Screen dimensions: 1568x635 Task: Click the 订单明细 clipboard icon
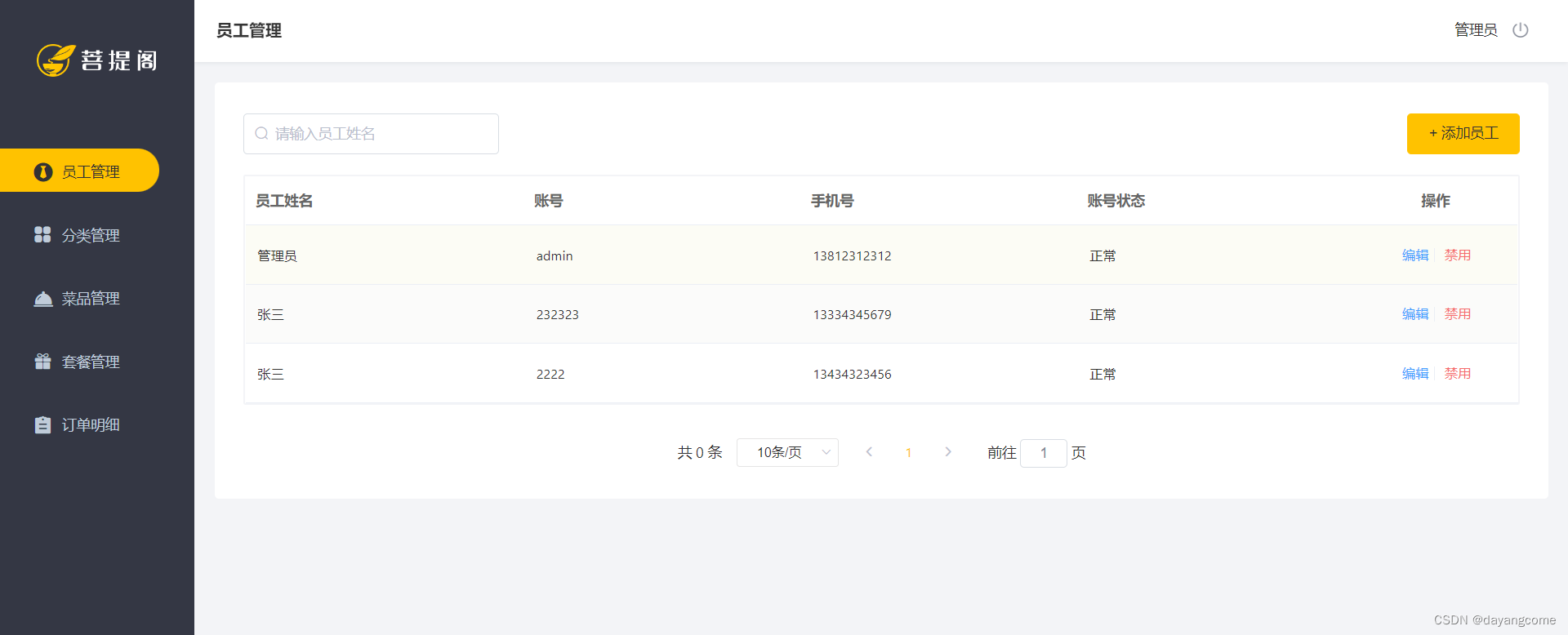(42, 424)
